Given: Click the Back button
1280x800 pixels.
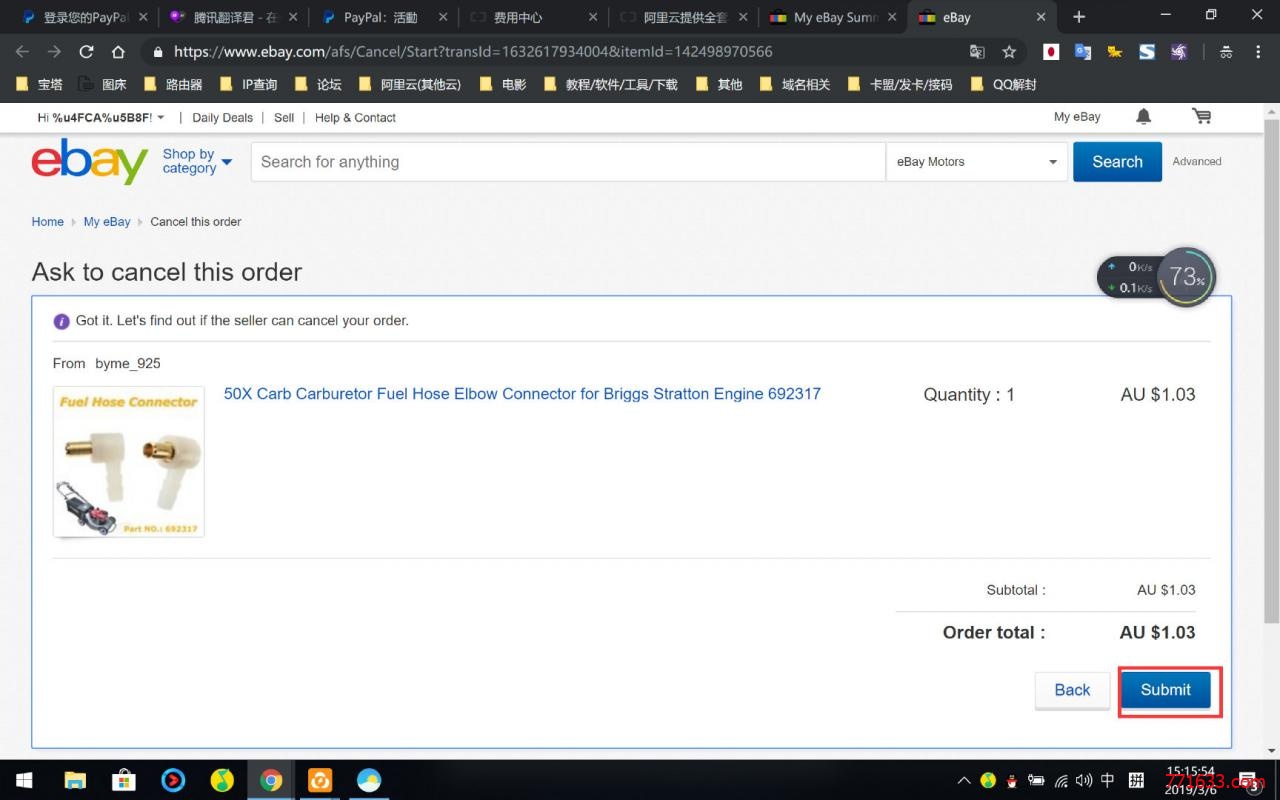Looking at the screenshot, I should (1072, 690).
